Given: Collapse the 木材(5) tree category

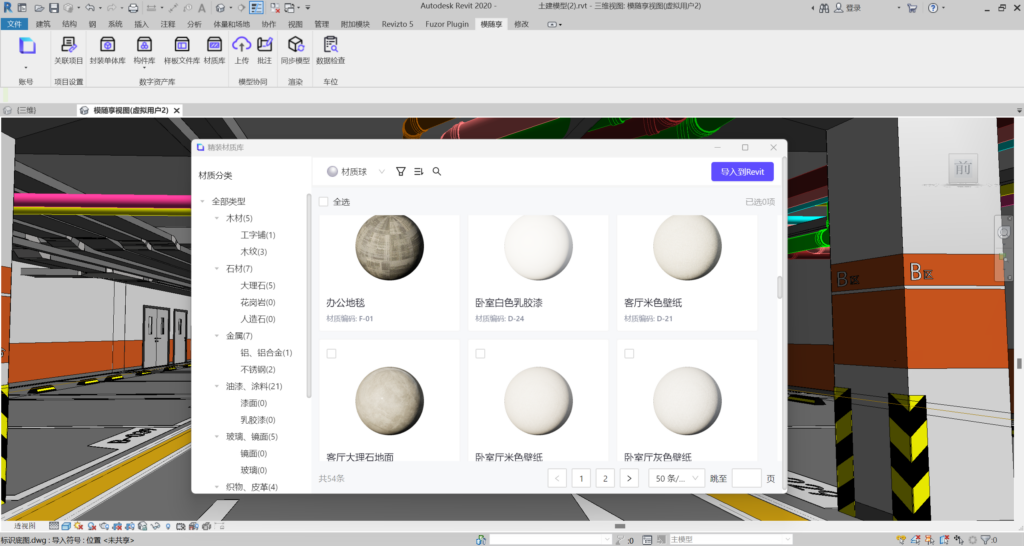Looking at the screenshot, I should point(217,218).
